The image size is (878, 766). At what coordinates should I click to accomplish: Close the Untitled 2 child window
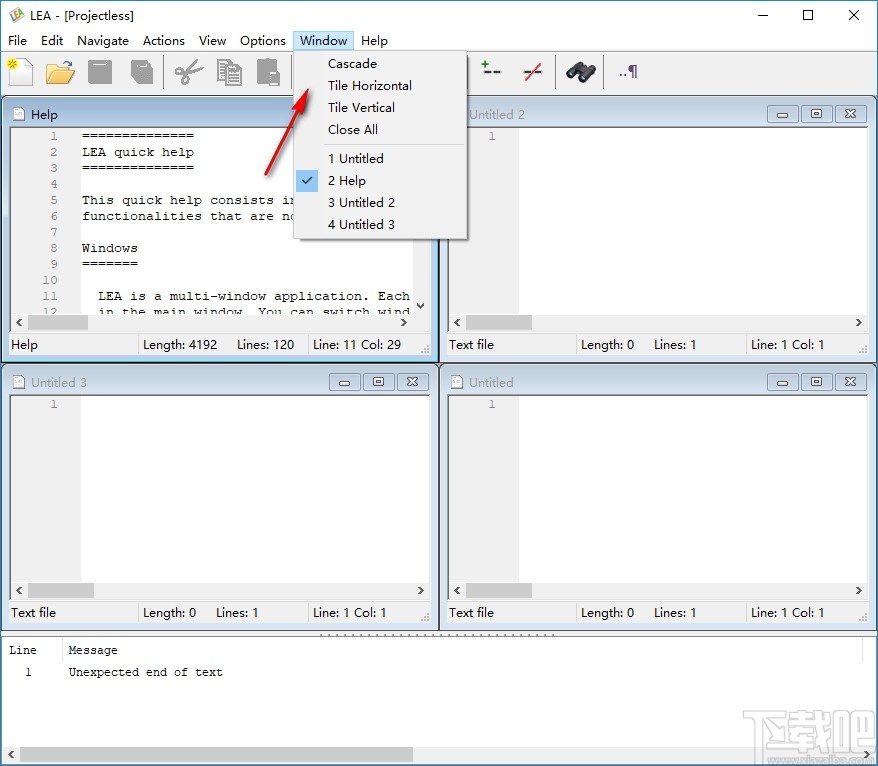point(851,114)
